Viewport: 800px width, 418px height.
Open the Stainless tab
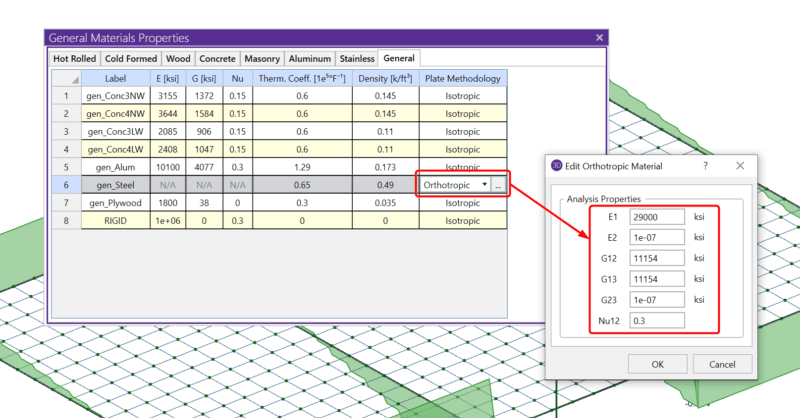tap(357, 59)
